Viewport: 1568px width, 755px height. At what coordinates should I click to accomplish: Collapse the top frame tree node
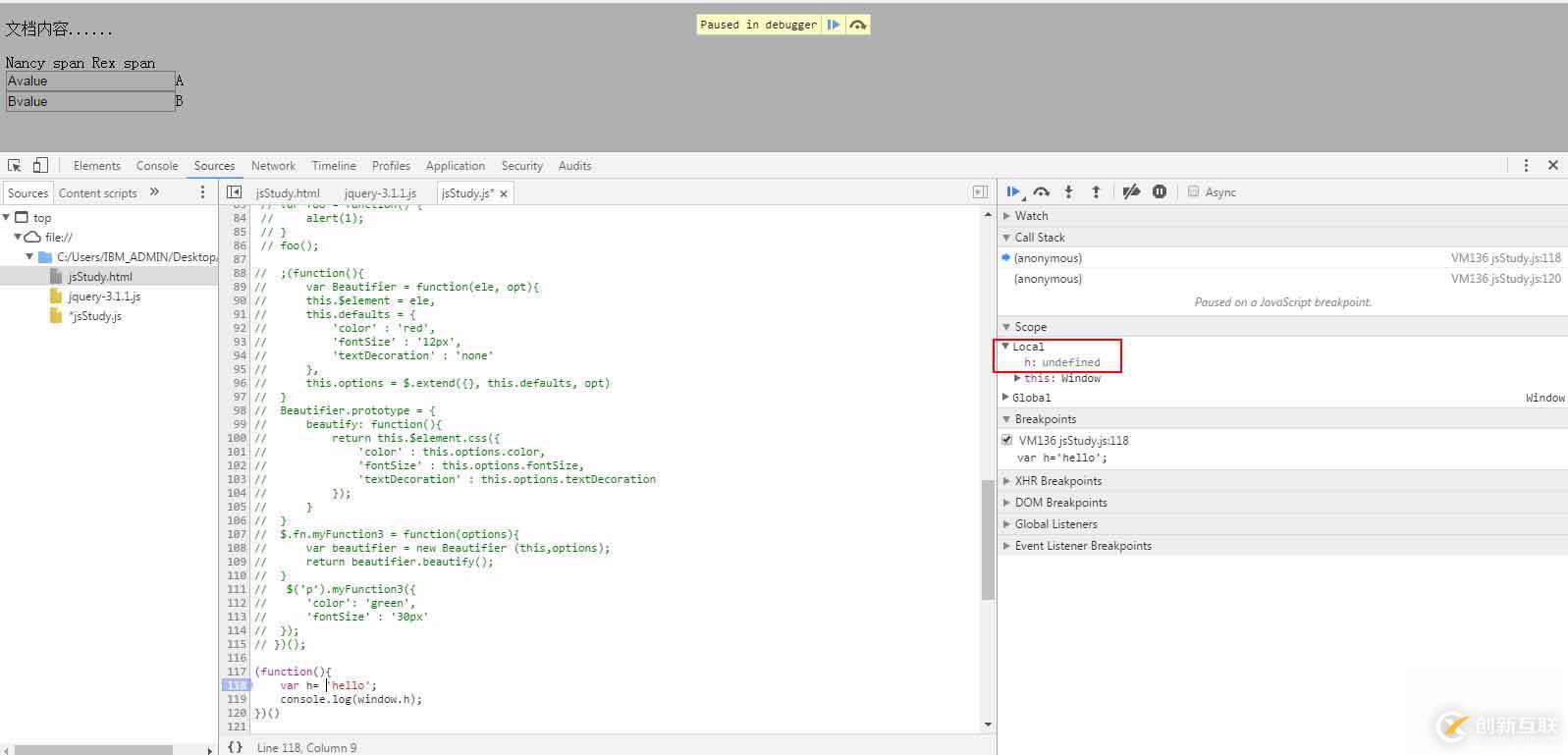click(x=6, y=218)
